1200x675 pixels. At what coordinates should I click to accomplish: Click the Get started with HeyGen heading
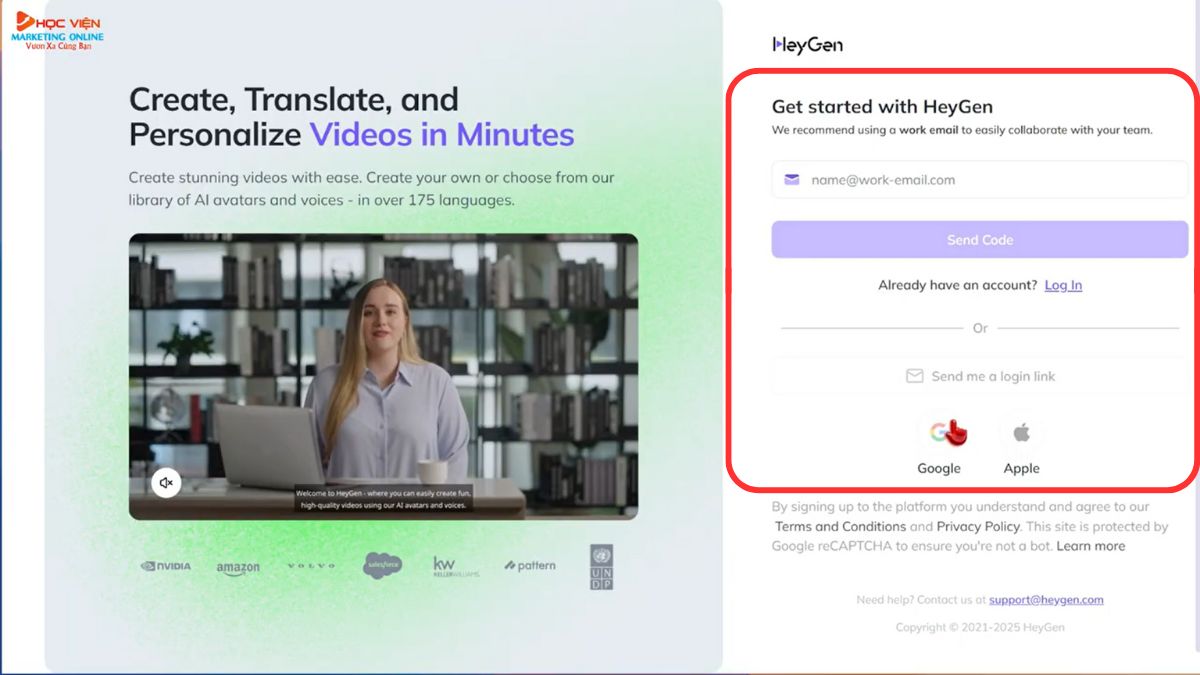[882, 106]
